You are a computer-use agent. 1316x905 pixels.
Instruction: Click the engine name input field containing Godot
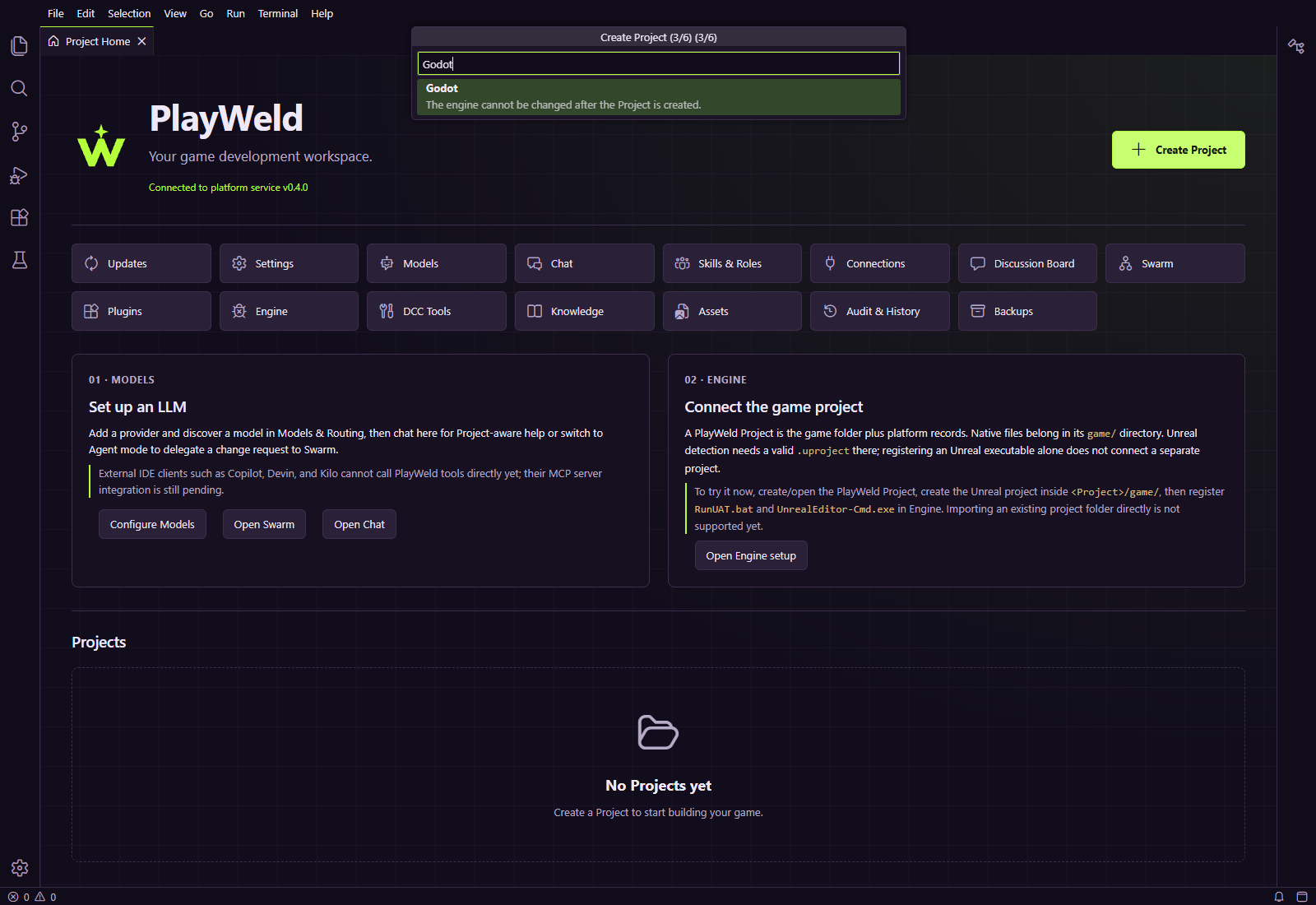coord(659,63)
